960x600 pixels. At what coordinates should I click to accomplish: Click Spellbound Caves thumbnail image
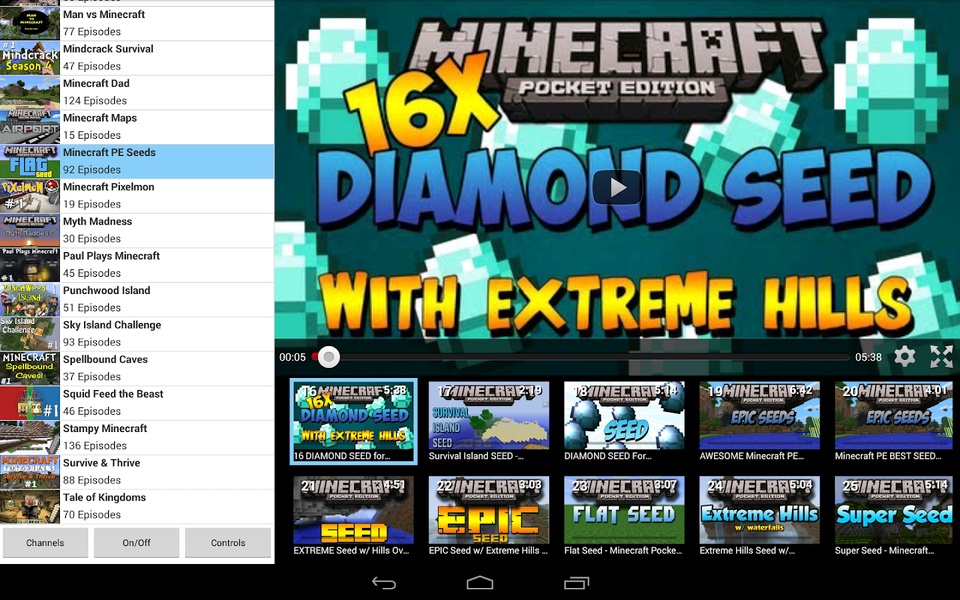click(30, 368)
